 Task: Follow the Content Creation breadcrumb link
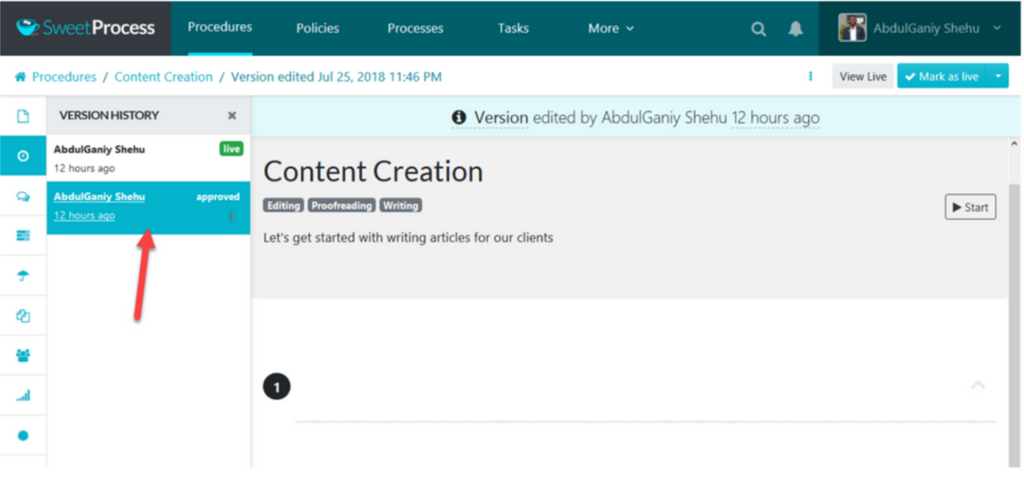point(163,77)
